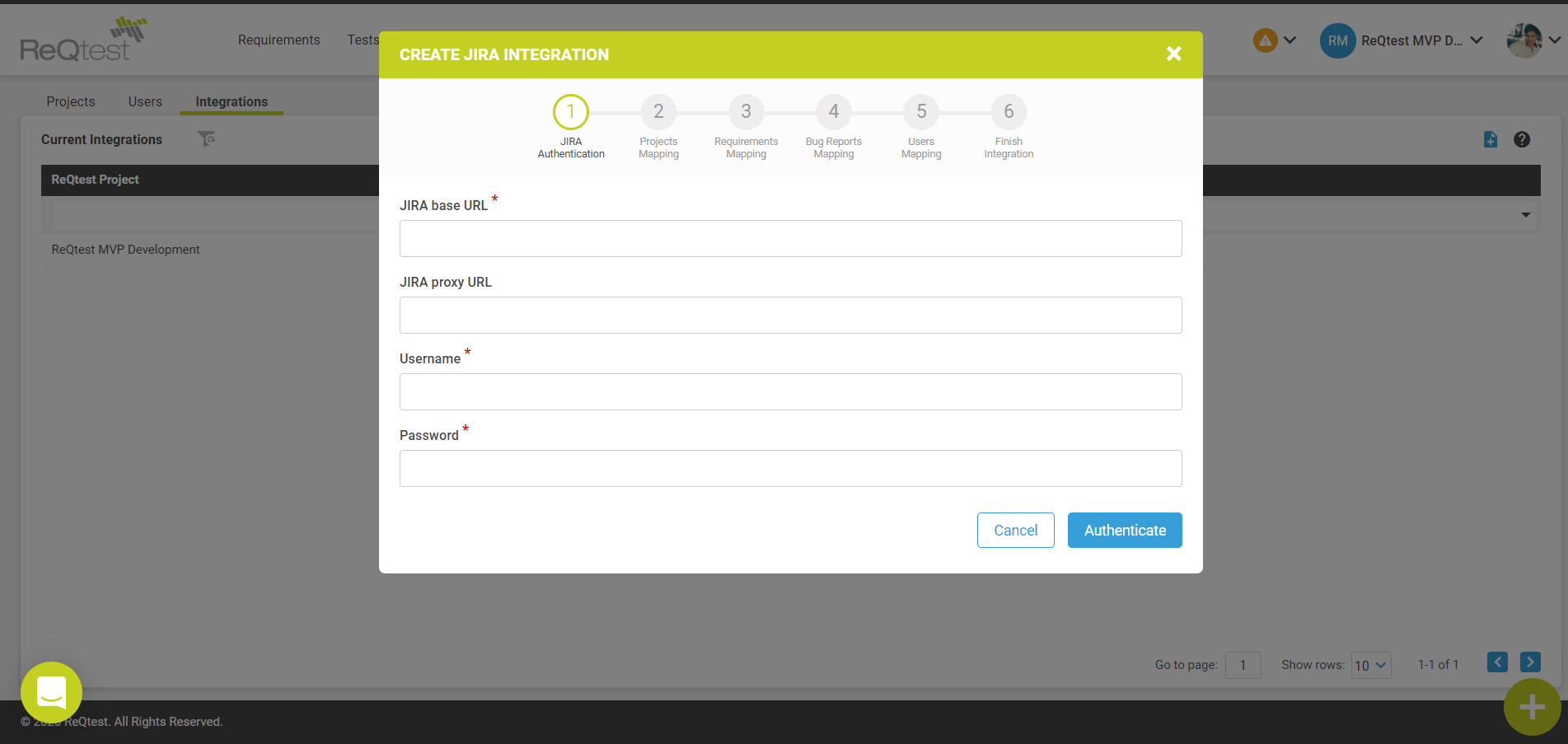Select step 1 JIRA Authentication
The height and width of the screenshot is (744, 1568).
click(570, 112)
